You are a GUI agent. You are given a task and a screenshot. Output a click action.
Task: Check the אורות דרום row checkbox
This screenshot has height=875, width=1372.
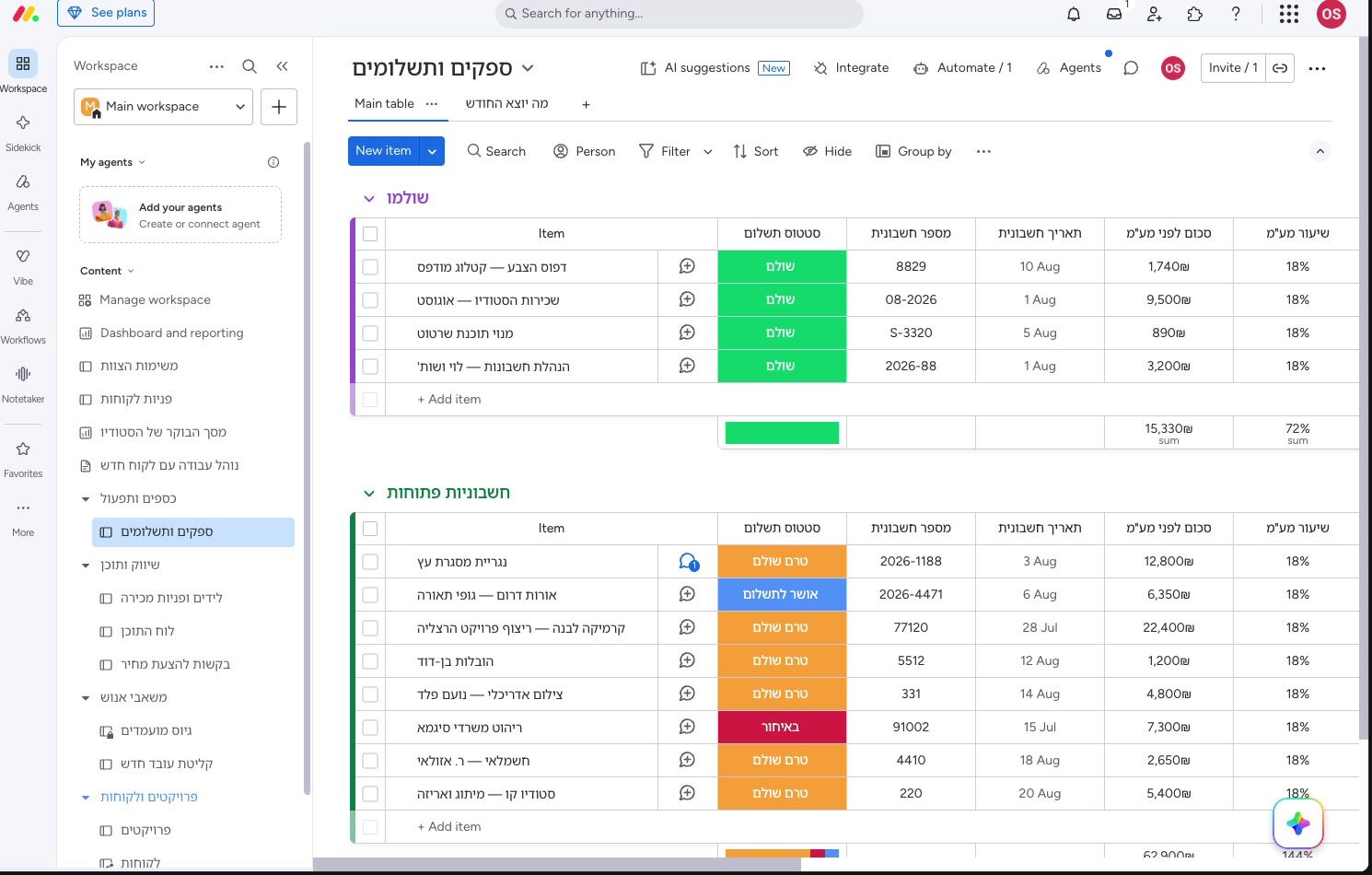click(370, 595)
